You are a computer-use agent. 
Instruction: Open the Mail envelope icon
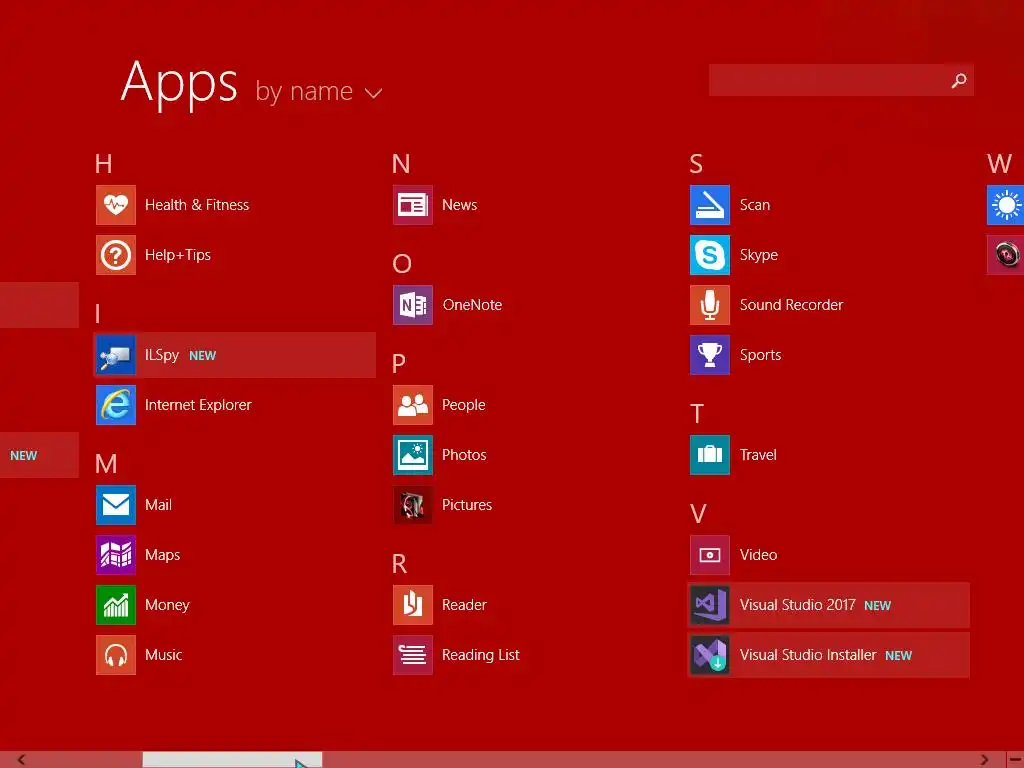click(x=116, y=505)
